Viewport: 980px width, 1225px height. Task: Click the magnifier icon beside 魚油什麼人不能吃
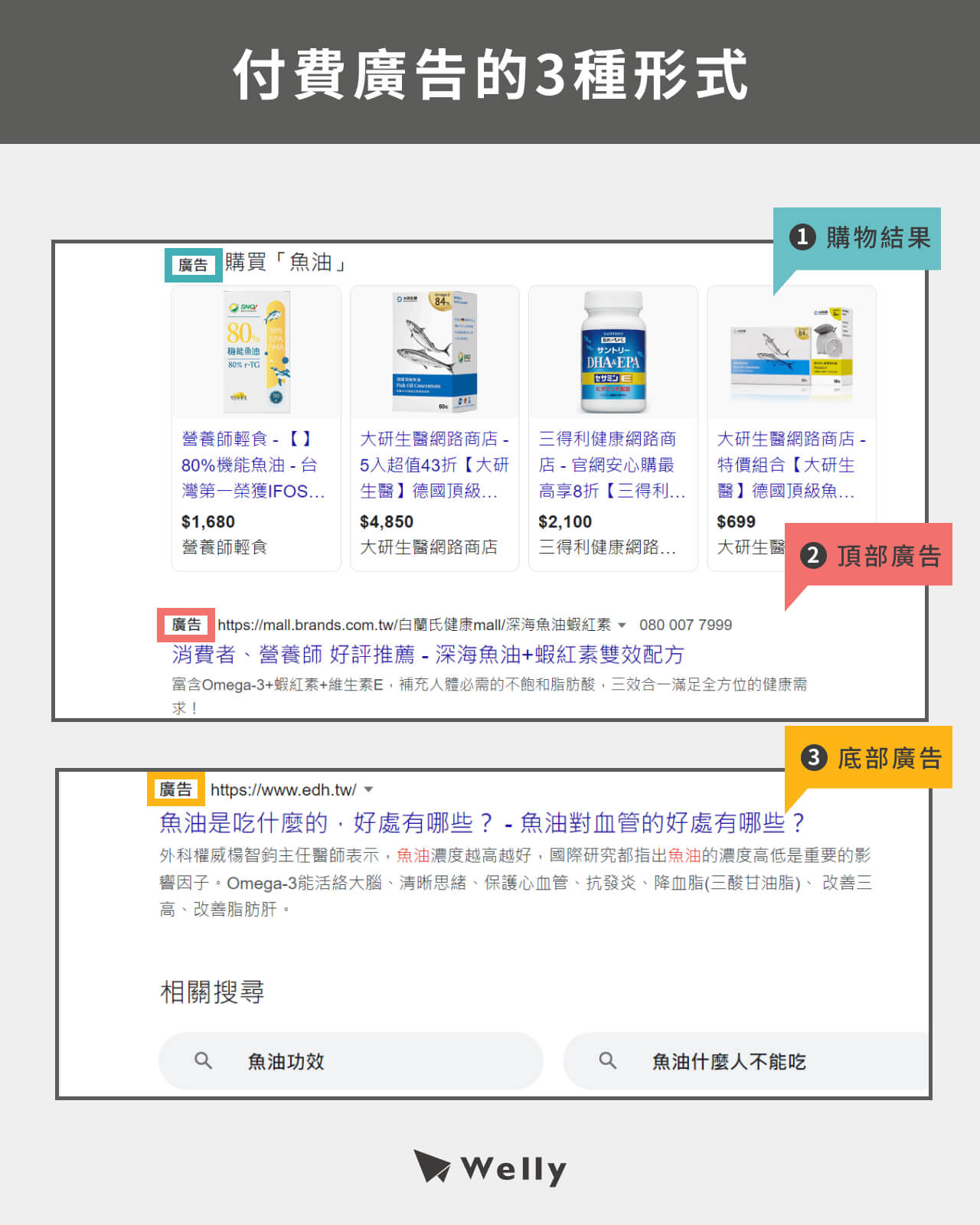tap(607, 1060)
